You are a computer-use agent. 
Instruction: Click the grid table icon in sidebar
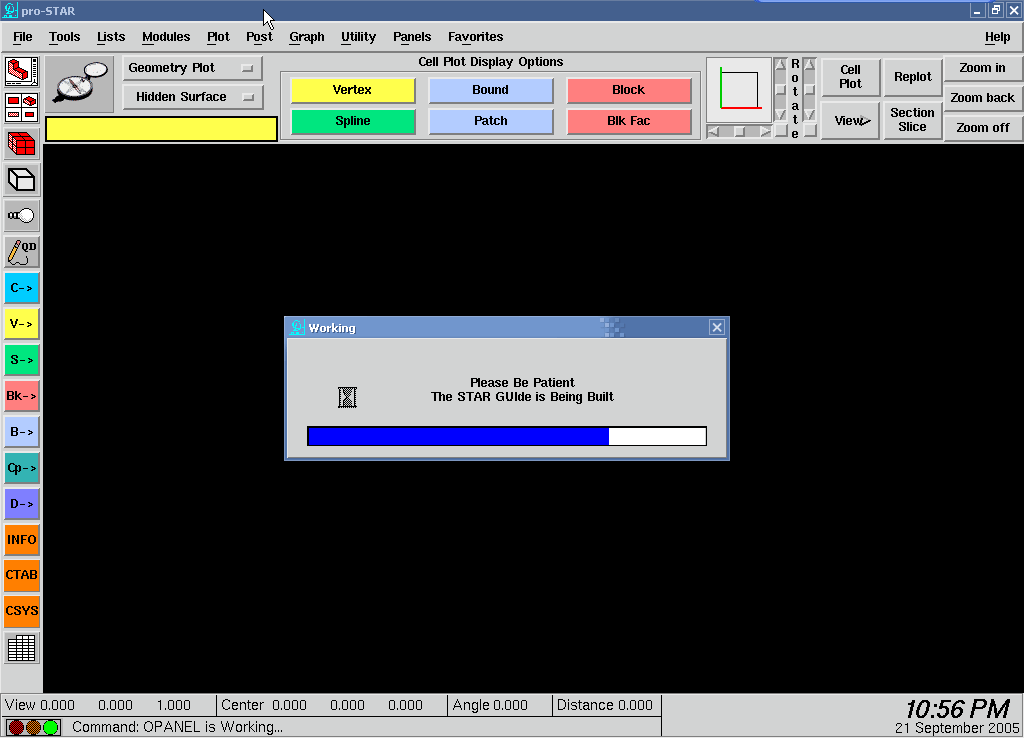[22, 648]
